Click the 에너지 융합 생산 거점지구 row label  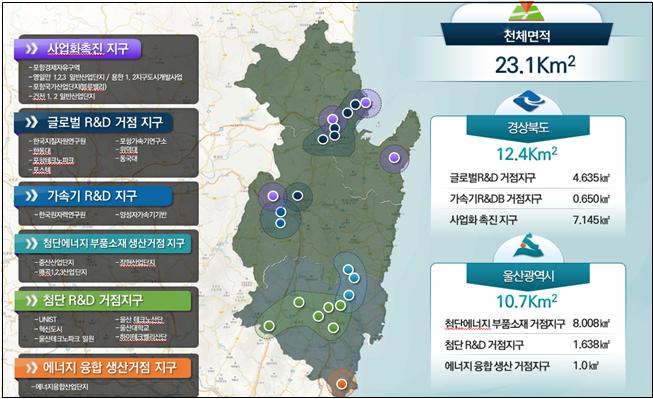[x=497, y=366]
